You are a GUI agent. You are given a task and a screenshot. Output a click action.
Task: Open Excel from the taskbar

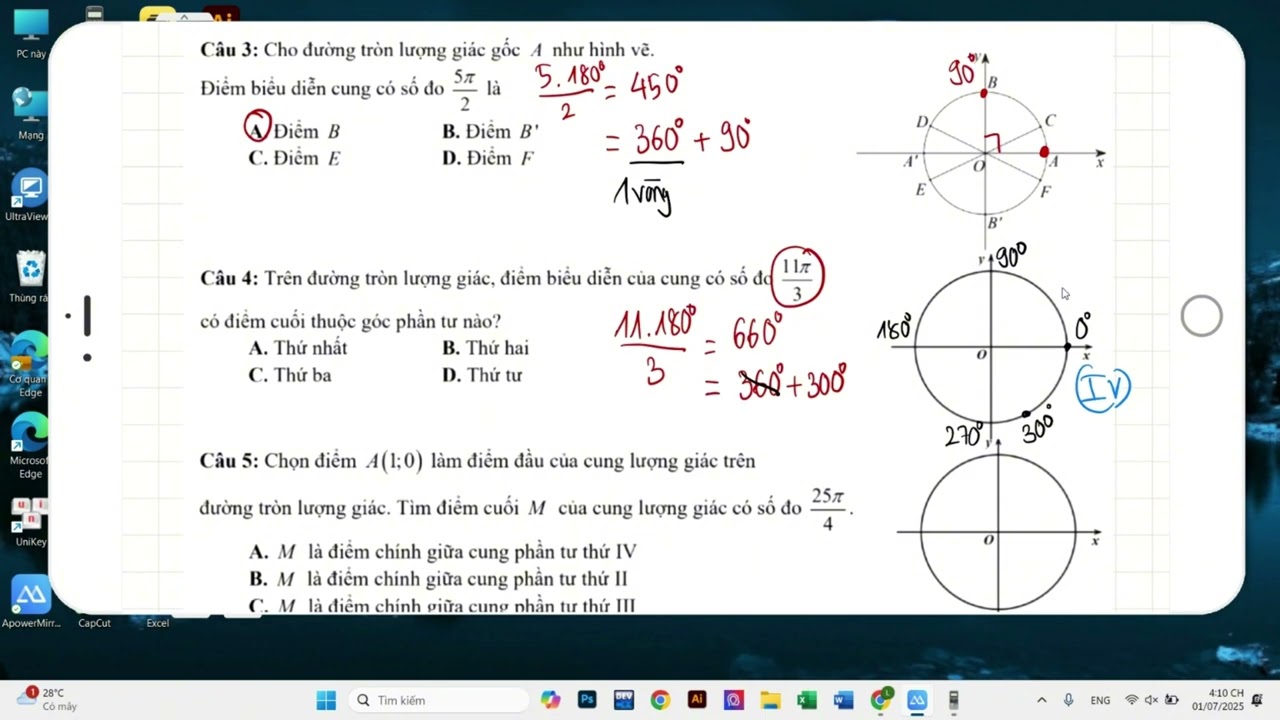click(x=807, y=700)
